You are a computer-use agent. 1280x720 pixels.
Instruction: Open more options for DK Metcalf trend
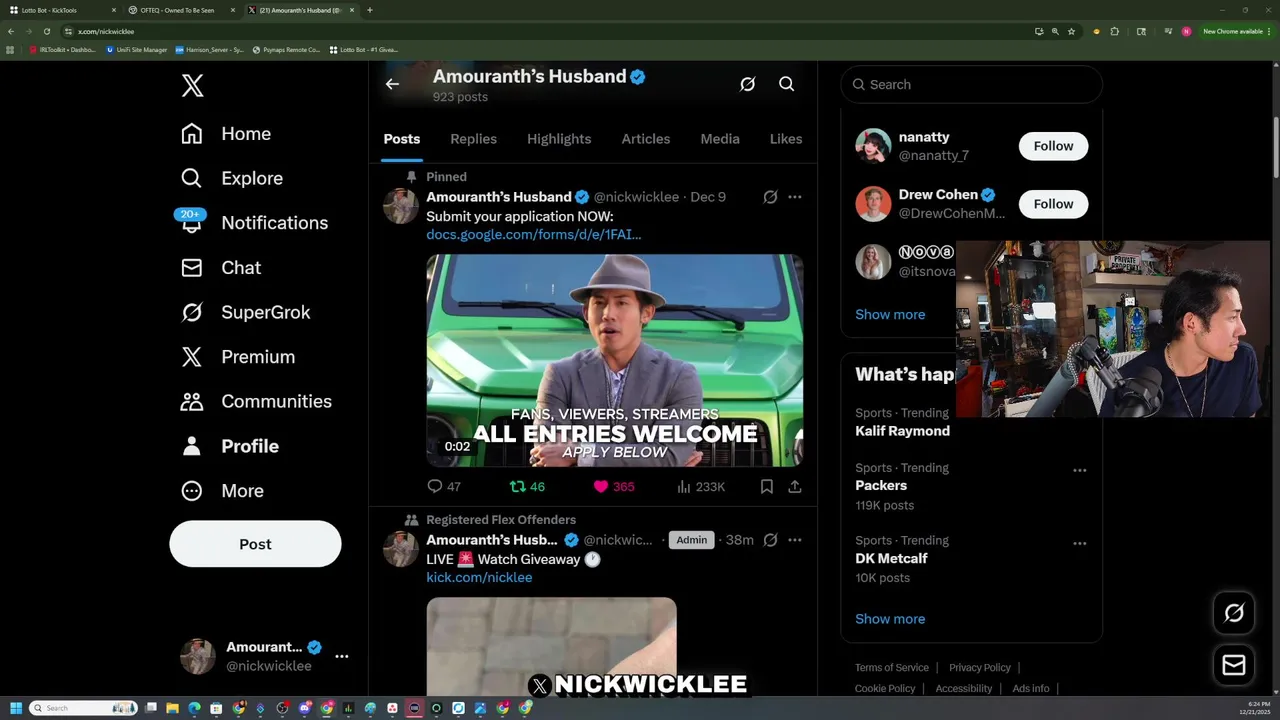[x=1079, y=543]
